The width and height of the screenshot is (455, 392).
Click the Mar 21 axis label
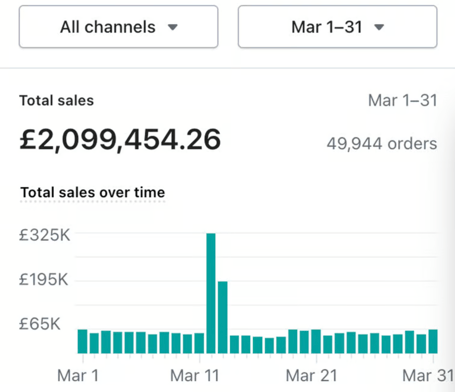311,376
